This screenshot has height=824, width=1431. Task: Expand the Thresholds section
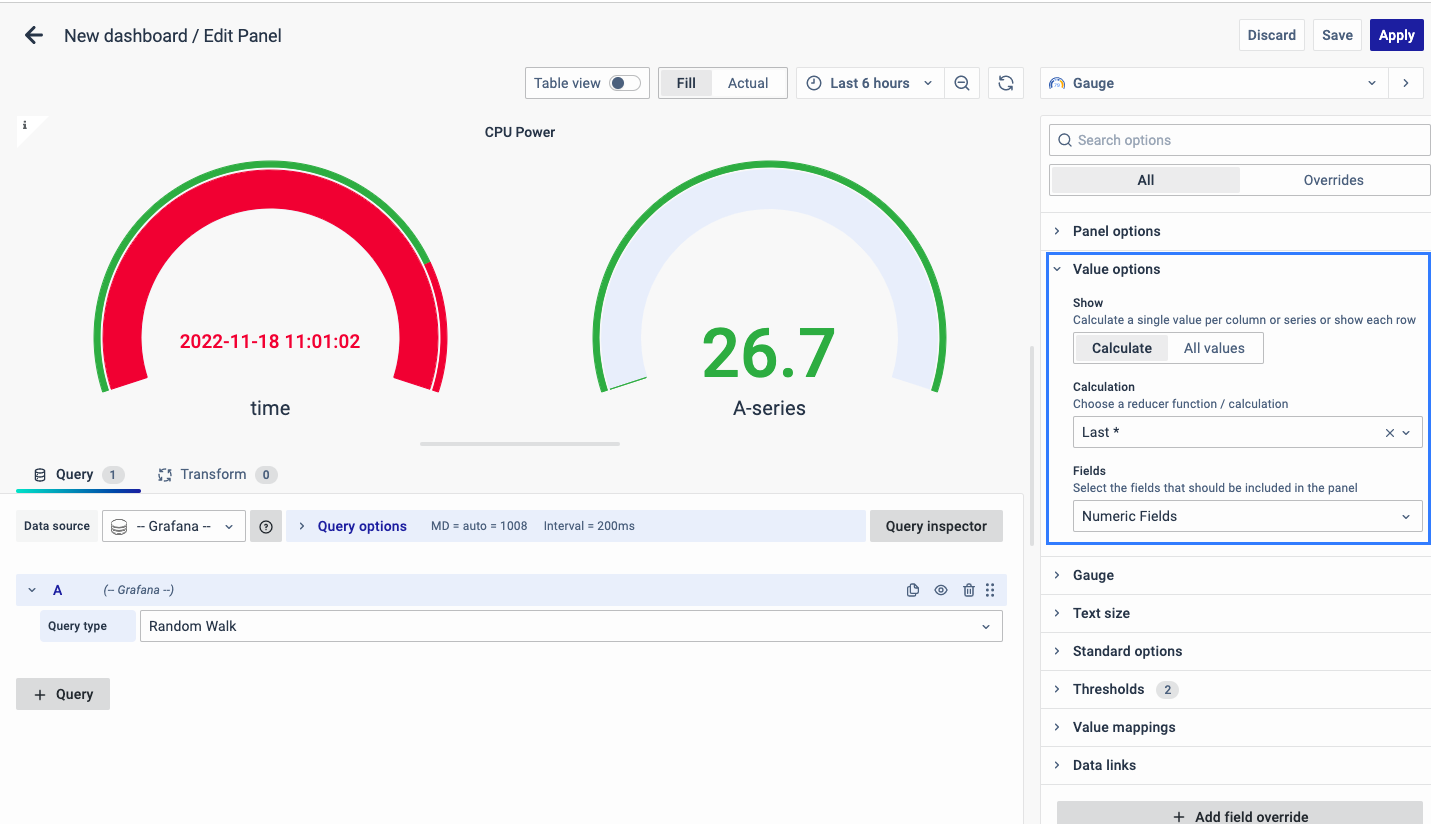[1108, 689]
